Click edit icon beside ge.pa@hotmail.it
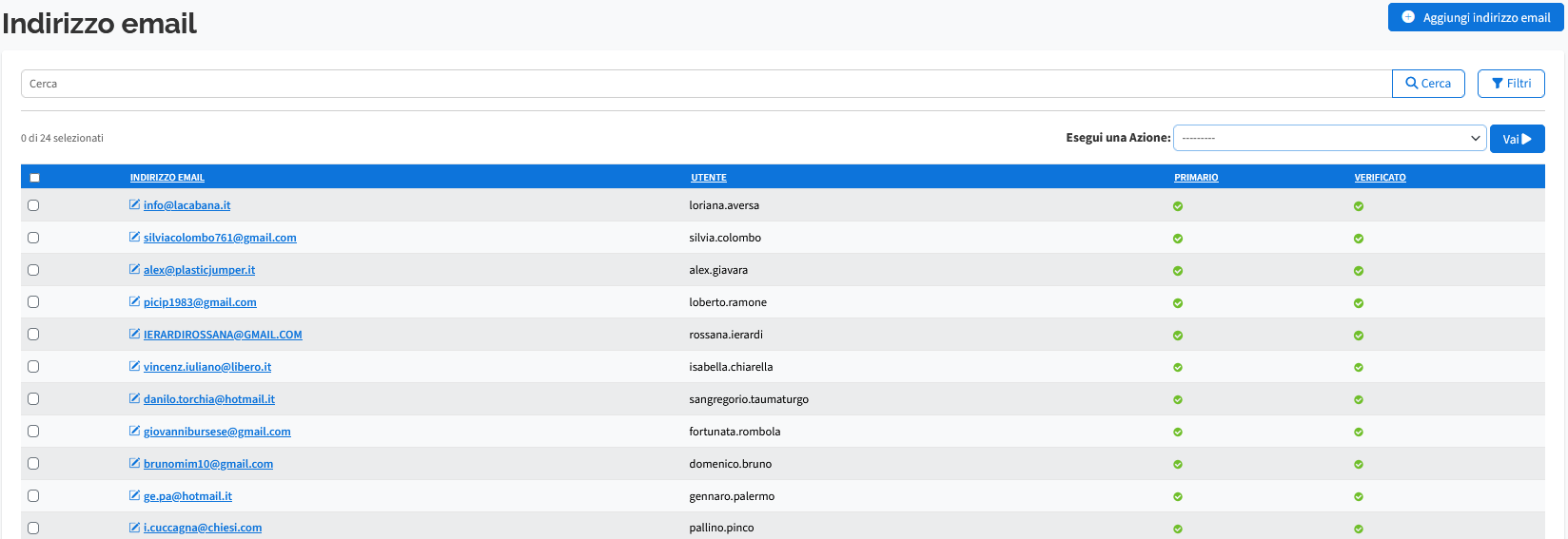The width and height of the screenshot is (1568, 539). point(134,495)
